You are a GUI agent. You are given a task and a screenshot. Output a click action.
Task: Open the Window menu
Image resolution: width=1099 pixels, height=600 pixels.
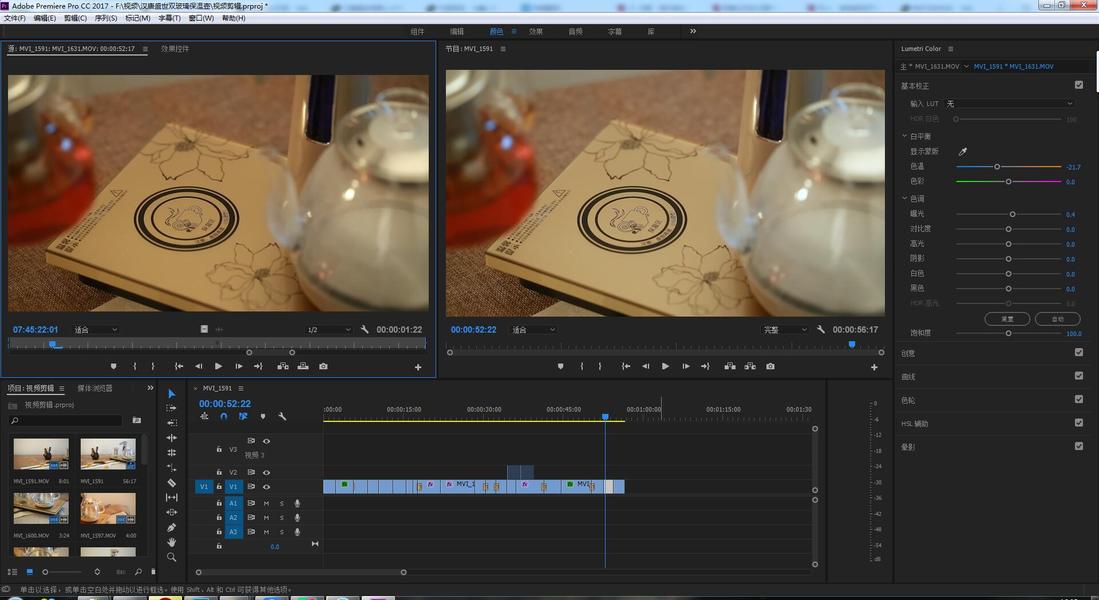tap(201, 18)
